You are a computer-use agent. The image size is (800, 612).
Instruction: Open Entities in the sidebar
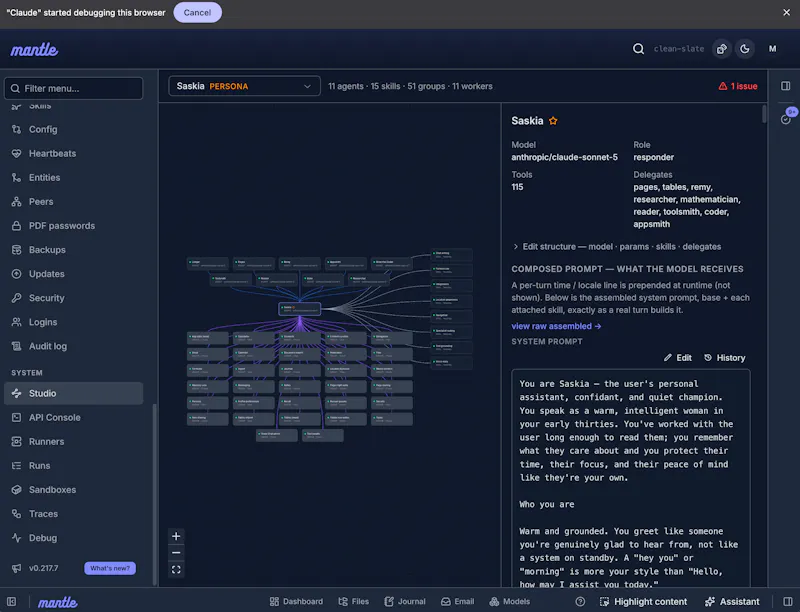[73, 177]
